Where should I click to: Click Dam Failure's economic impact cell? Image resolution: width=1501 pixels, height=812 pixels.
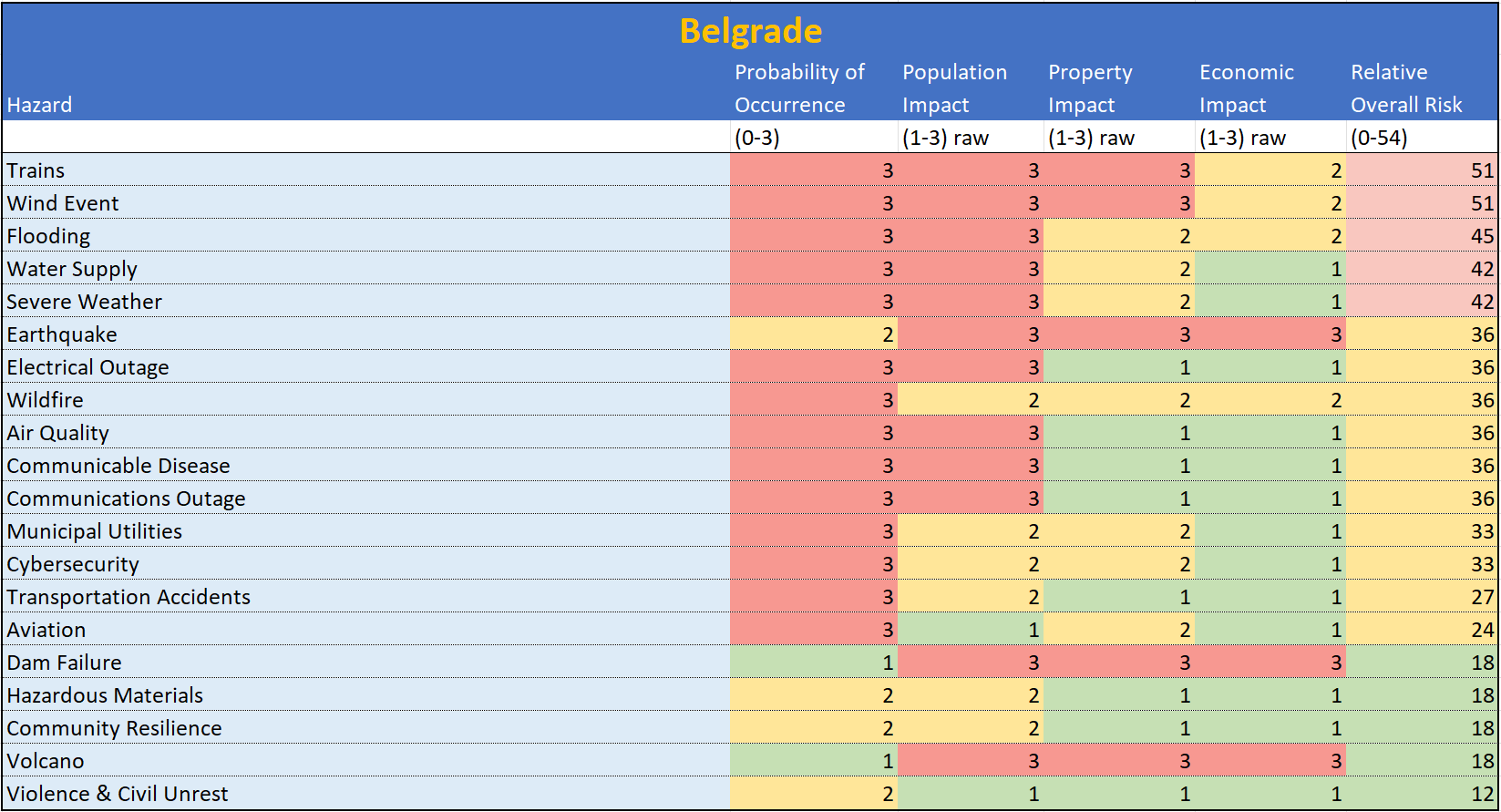tap(1270, 663)
